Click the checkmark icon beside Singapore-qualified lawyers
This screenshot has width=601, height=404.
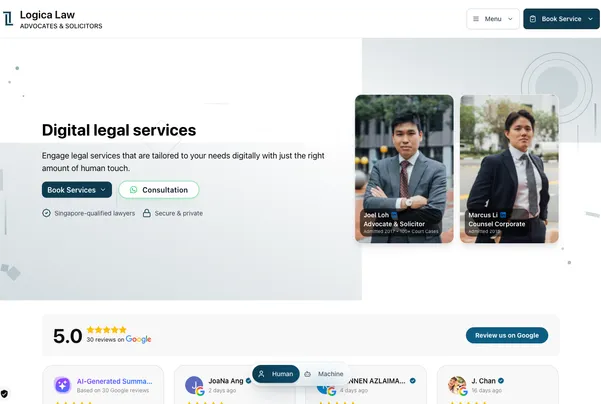click(x=46, y=213)
